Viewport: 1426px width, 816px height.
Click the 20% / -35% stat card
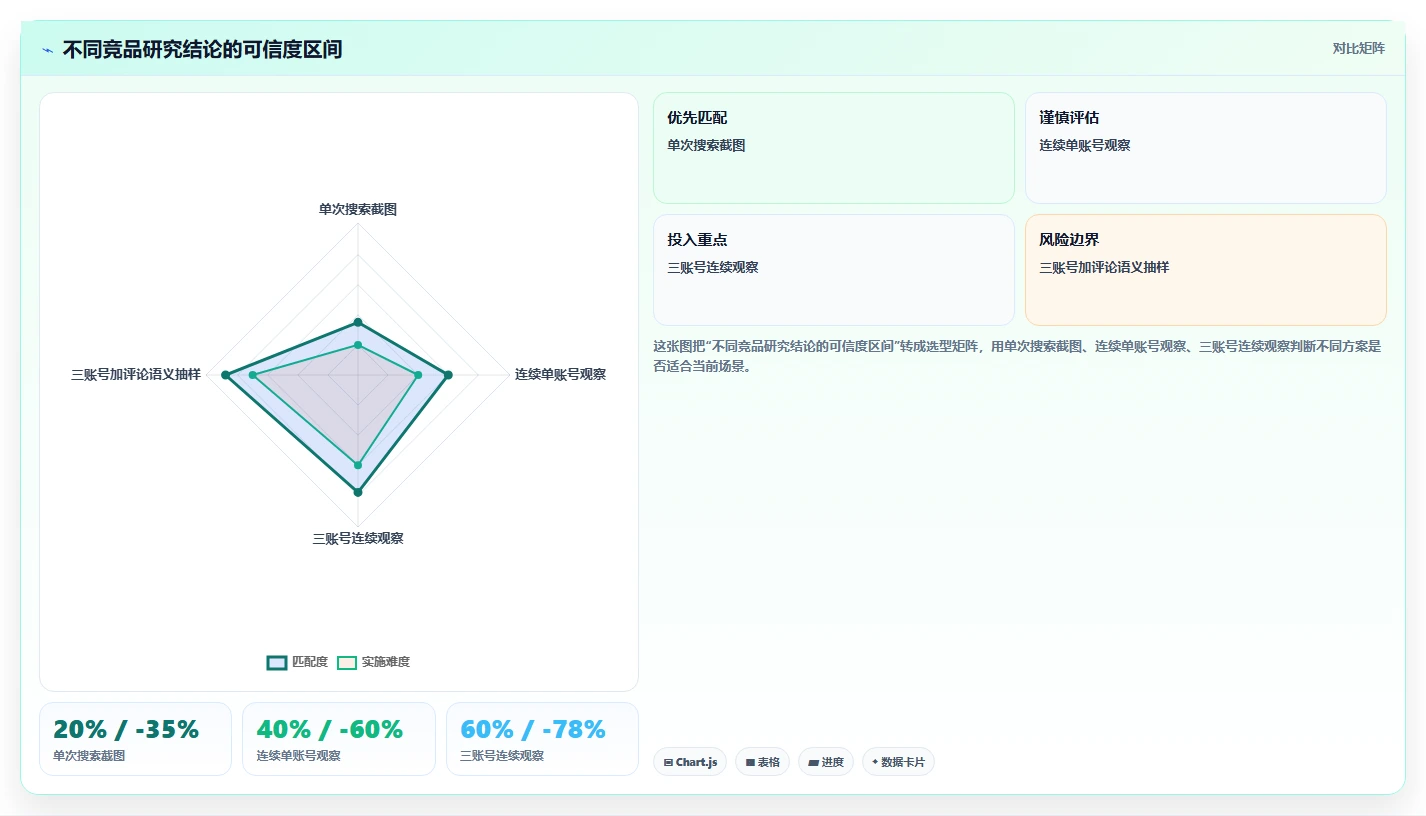tap(135, 739)
